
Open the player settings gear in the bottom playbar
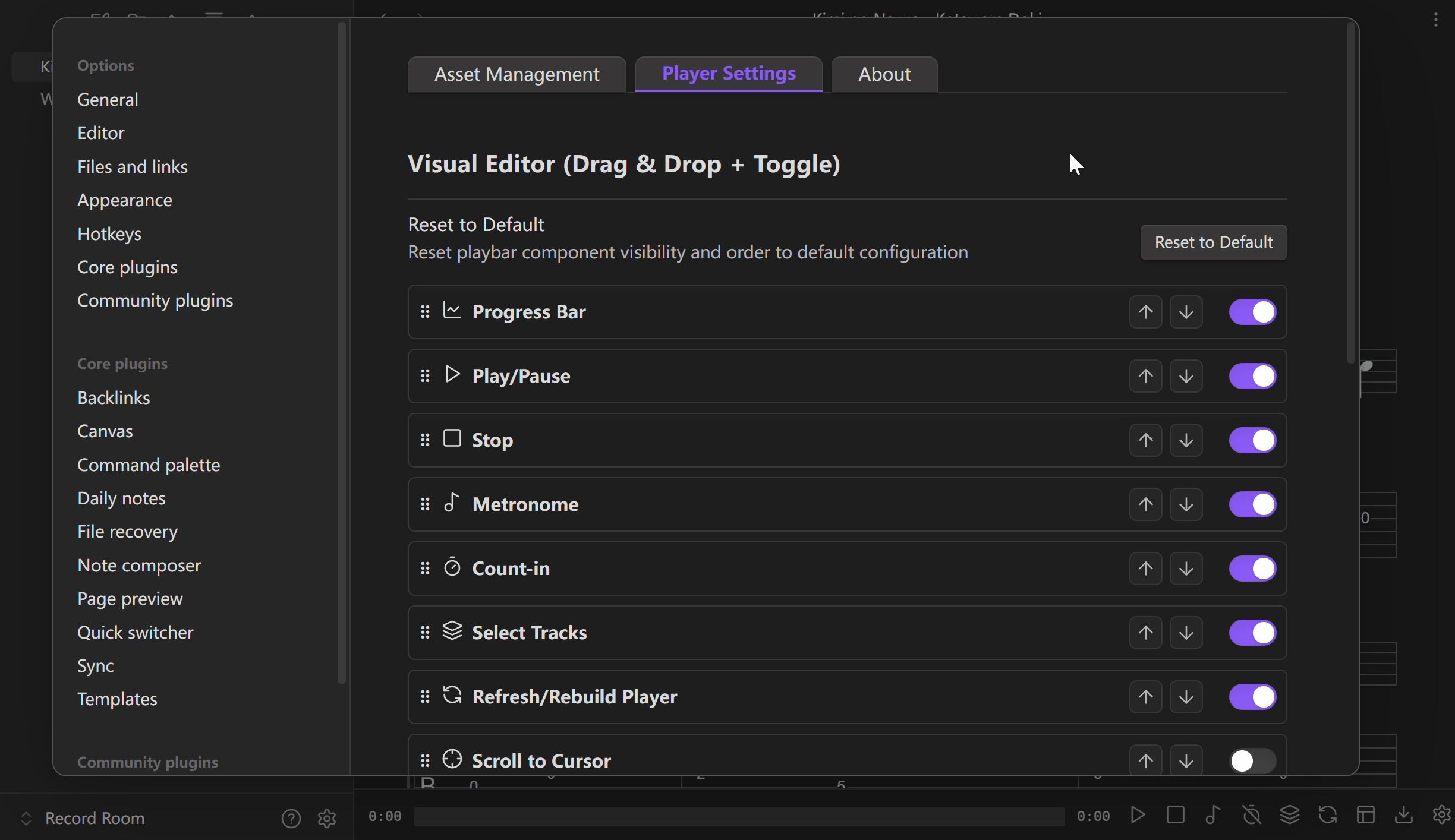pyautogui.click(x=1442, y=815)
